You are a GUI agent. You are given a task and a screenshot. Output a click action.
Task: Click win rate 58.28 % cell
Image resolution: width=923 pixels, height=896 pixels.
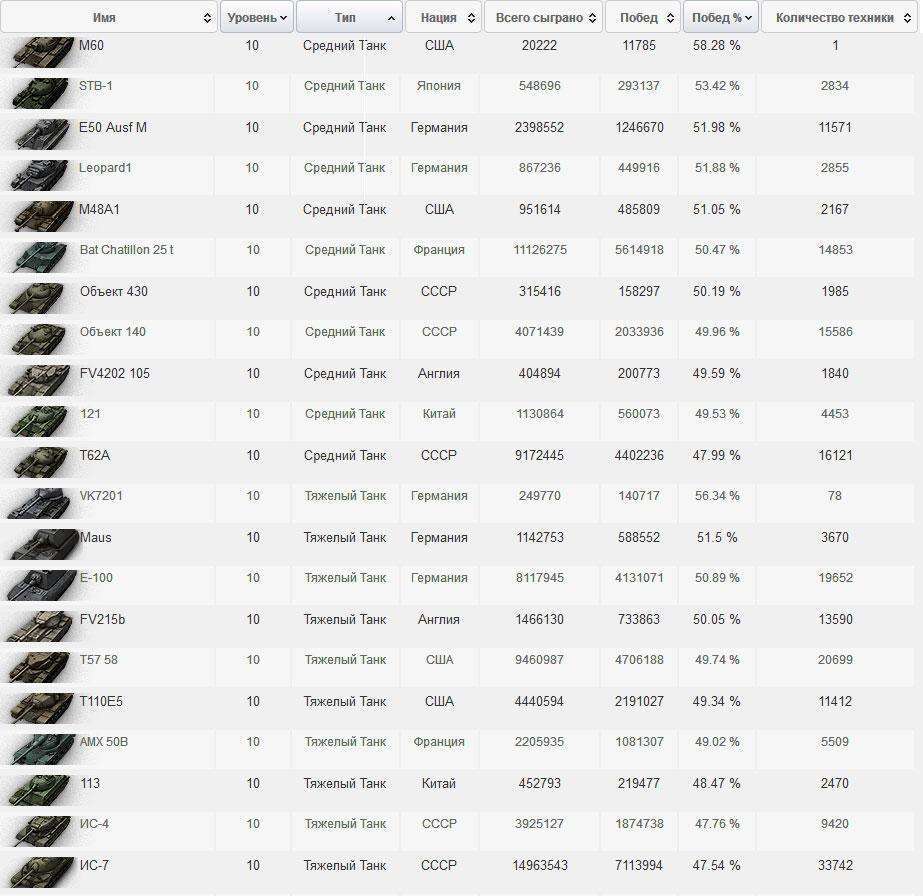[716, 45]
